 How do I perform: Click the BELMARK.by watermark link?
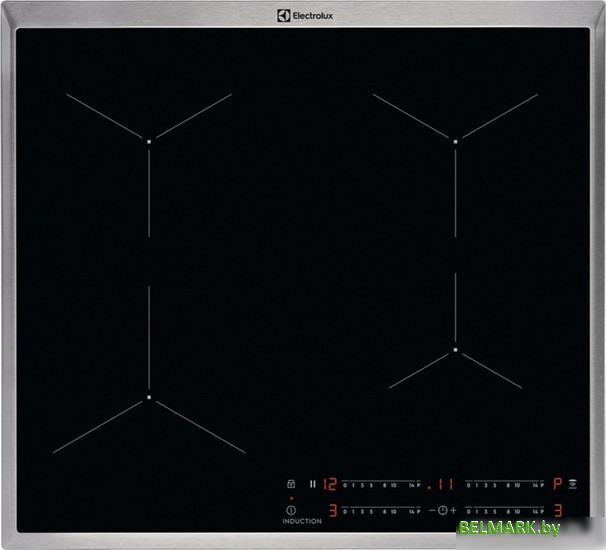(x=525, y=526)
